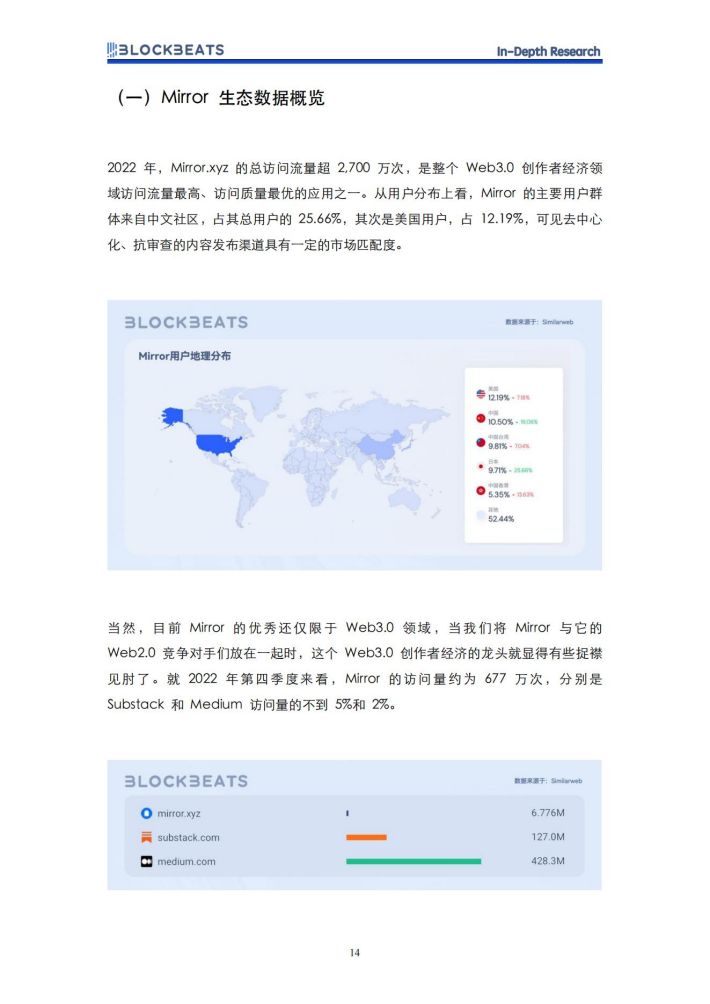This screenshot has height=1004, width=710.
Task: Click the United States flag icon in the legend
Action: pos(481,394)
